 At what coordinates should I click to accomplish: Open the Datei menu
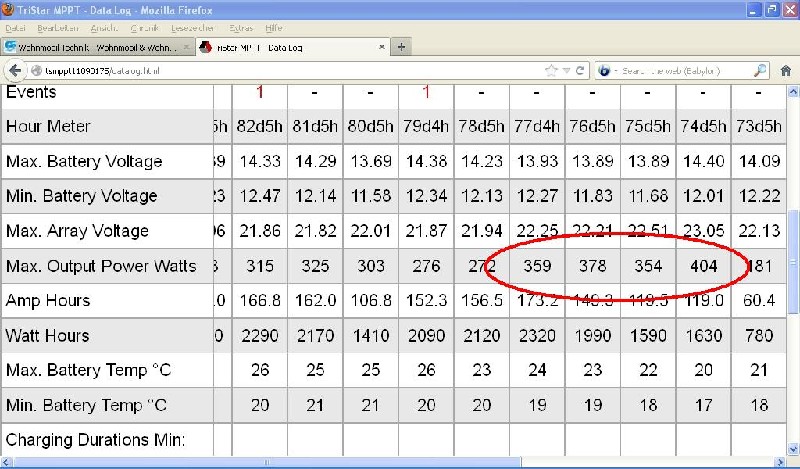(16, 28)
